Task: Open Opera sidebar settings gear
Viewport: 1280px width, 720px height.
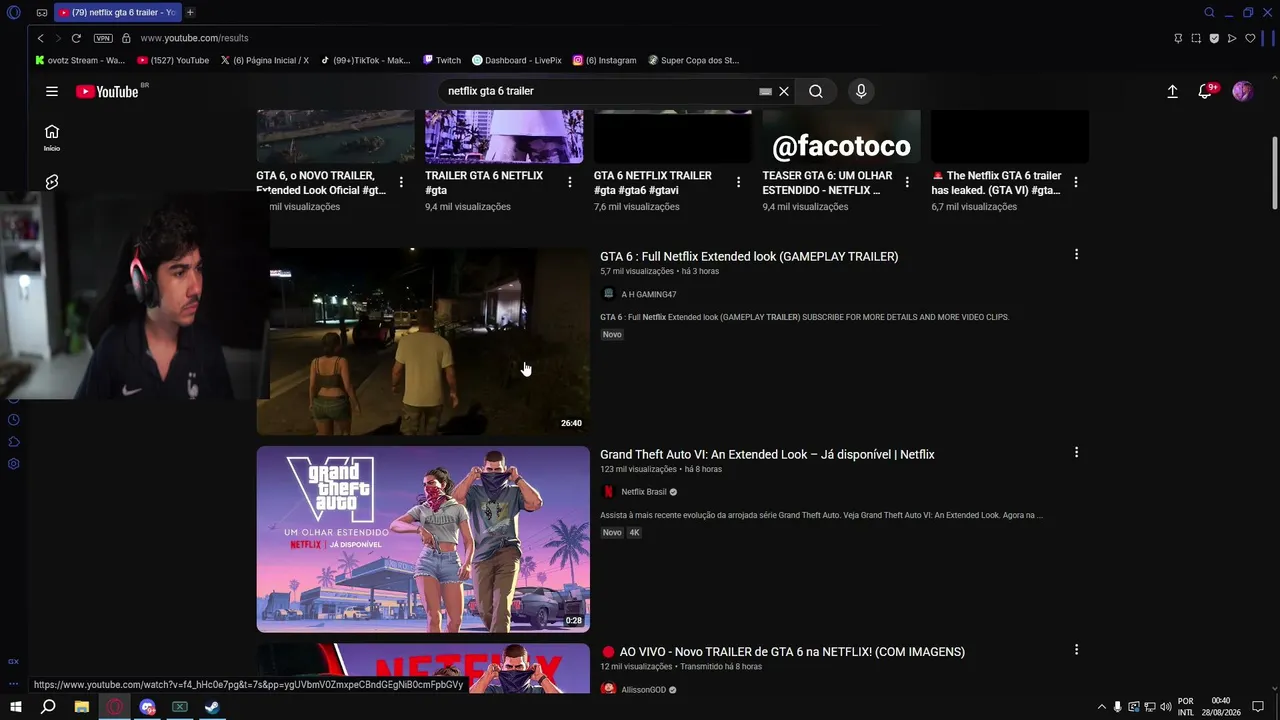Action: click(x=14, y=464)
